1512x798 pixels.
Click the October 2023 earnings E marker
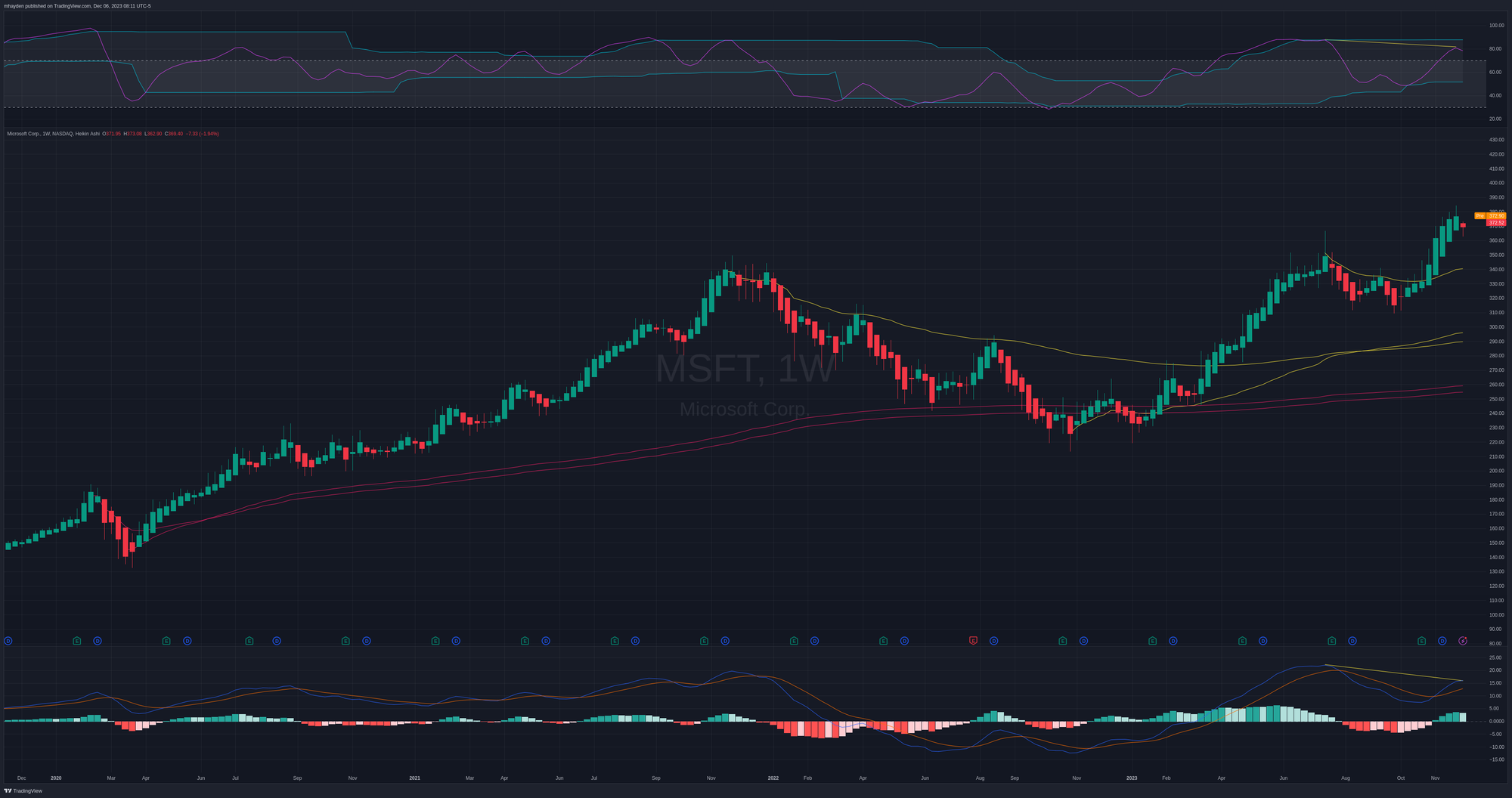[x=1421, y=641]
